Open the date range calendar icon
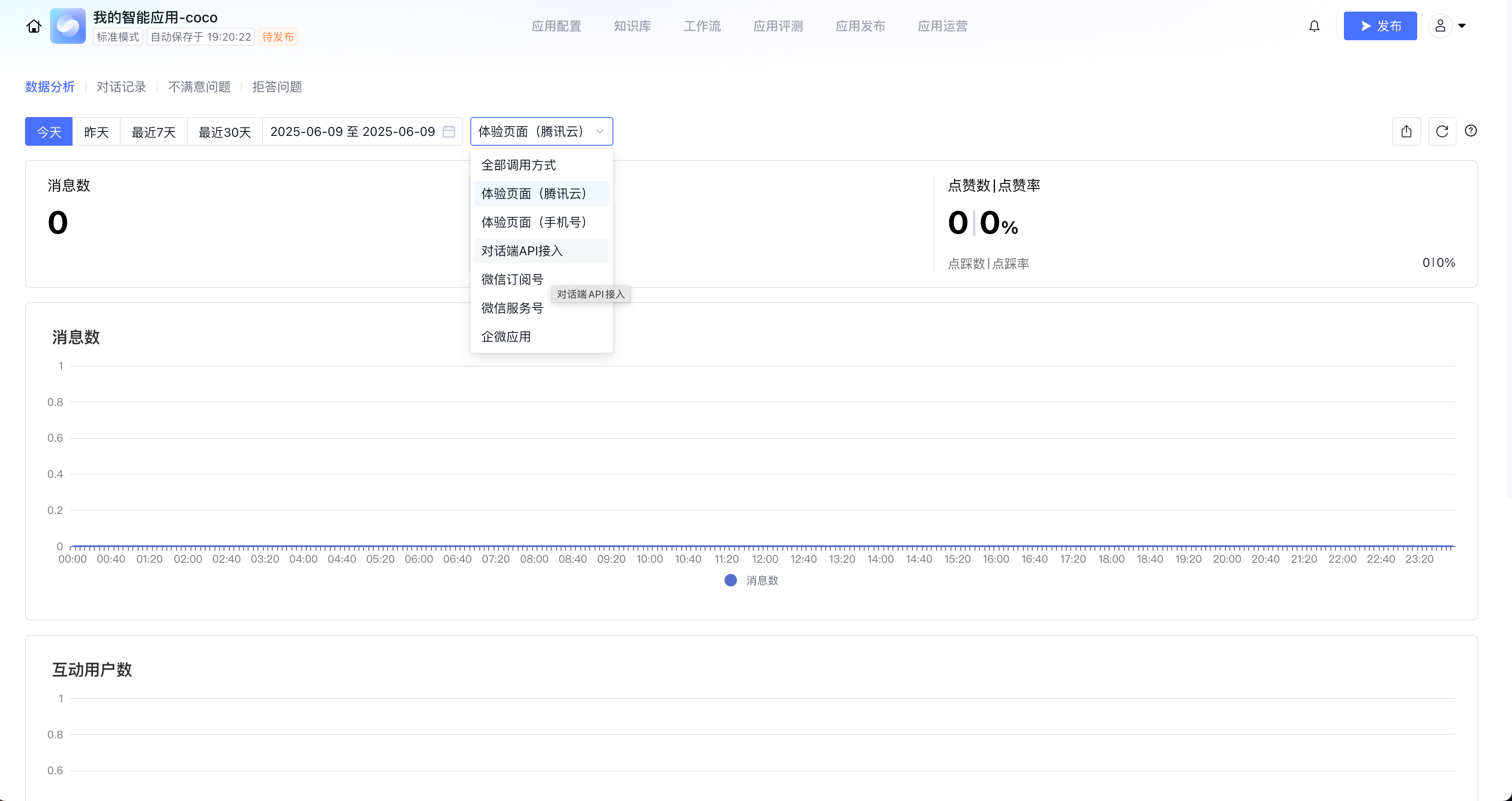Viewport: 1512px width, 801px height. point(449,131)
